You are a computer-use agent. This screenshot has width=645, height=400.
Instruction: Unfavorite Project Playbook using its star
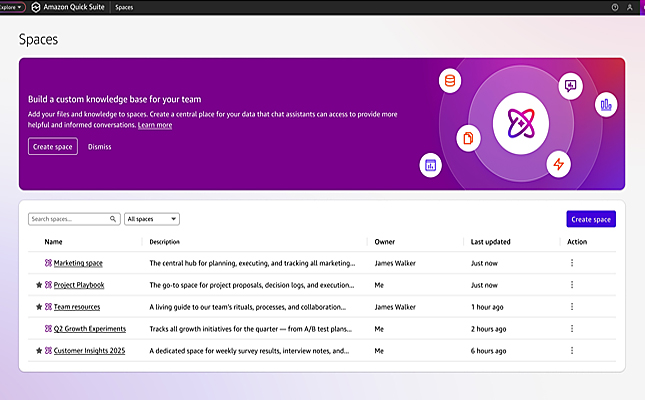pyautogui.click(x=39, y=285)
